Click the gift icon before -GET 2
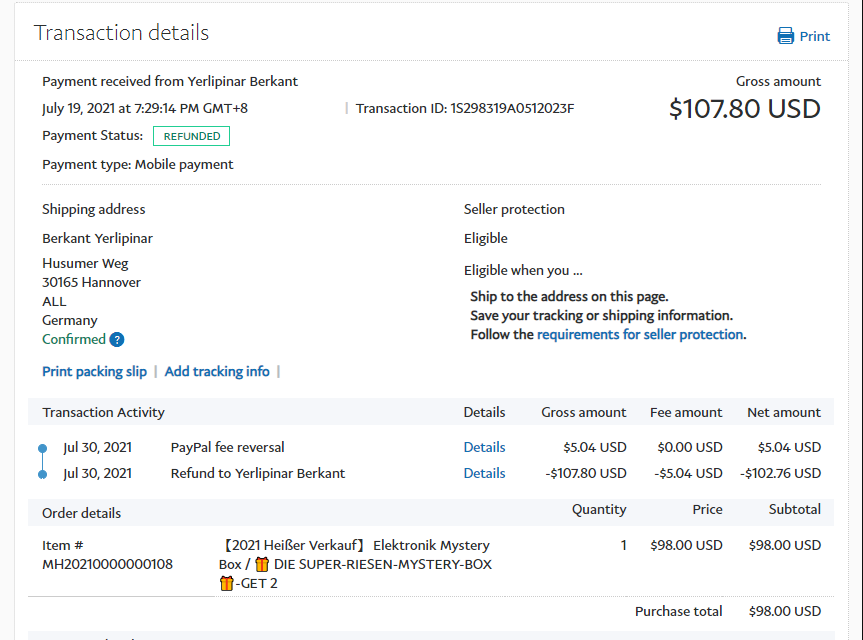The width and height of the screenshot is (863, 640). [226, 583]
